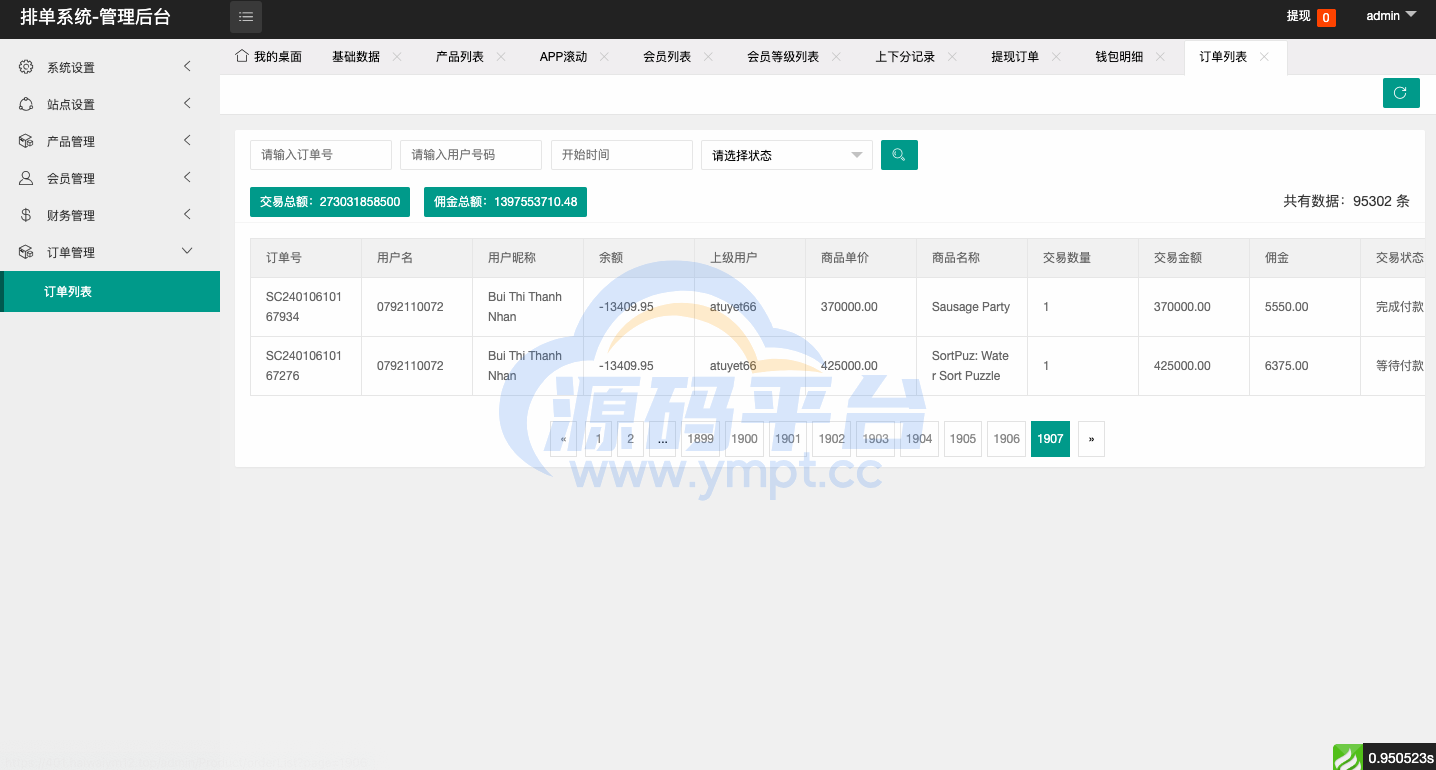Viewport: 1436px width, 770px height.
Task: Click the 系统设置 gear icon
Action: (26, 67)
